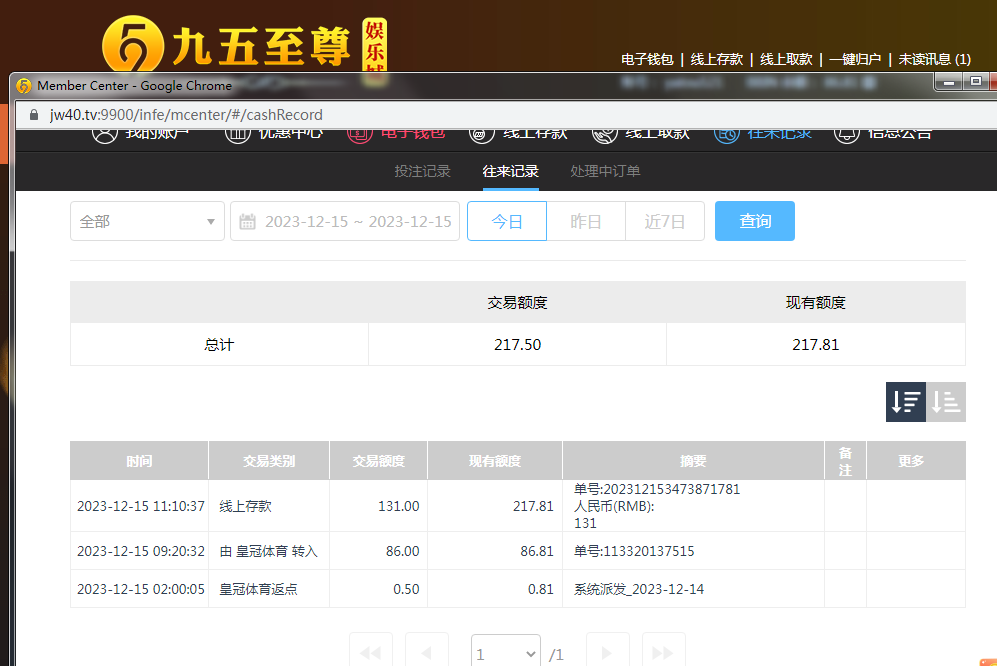997x666 pixels.
Task: Select the 今日 filter
Action: [507, 221]
